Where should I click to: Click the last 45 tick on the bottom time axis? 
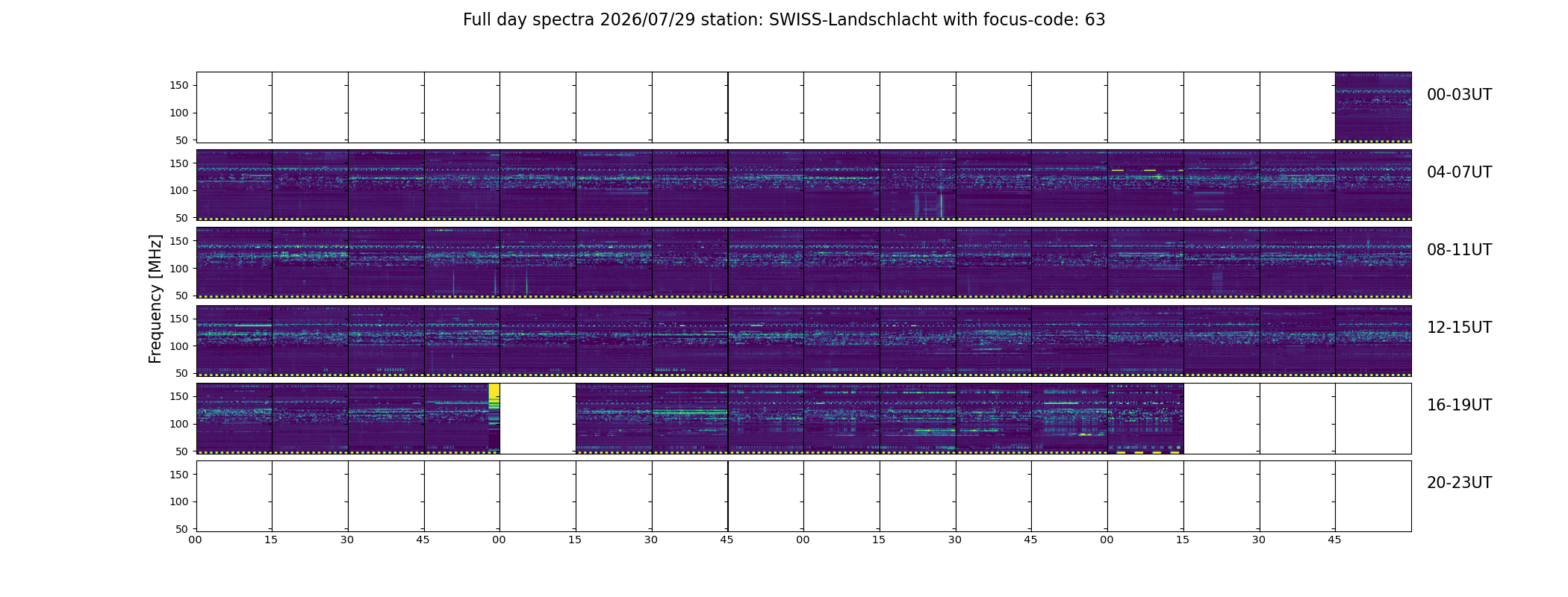coord(1334,540)
